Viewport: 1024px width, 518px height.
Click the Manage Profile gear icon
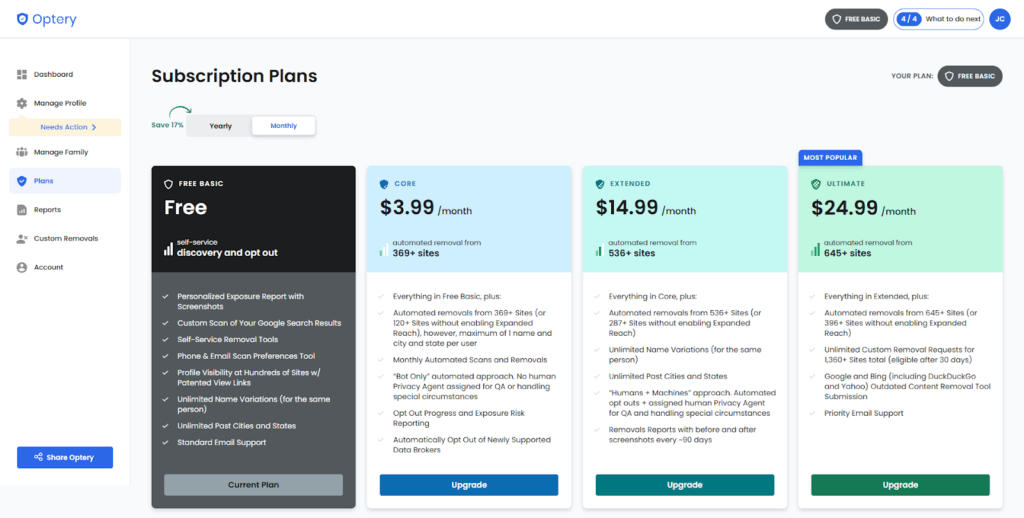point(22,103)
